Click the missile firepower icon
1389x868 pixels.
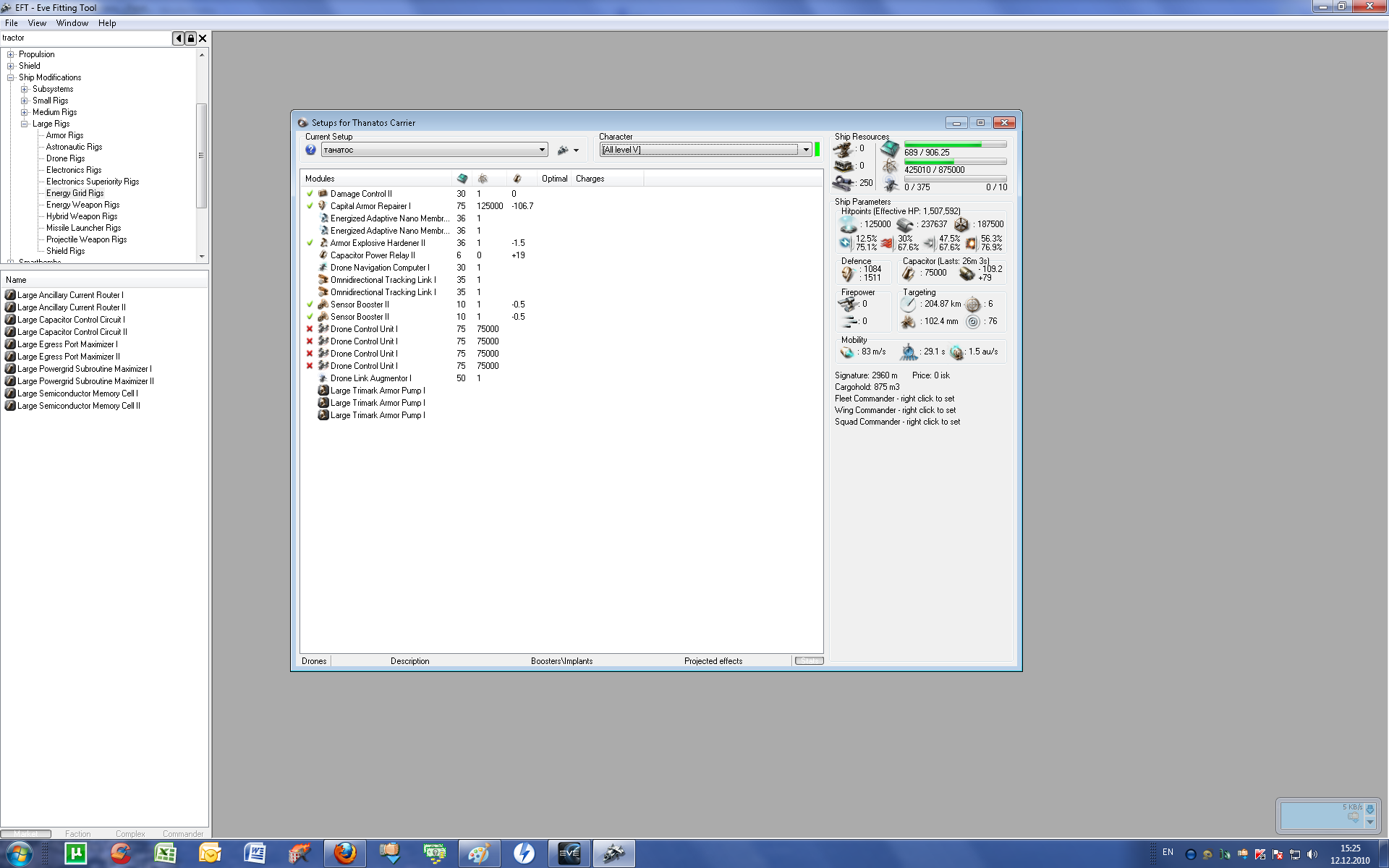click(849, 321)
